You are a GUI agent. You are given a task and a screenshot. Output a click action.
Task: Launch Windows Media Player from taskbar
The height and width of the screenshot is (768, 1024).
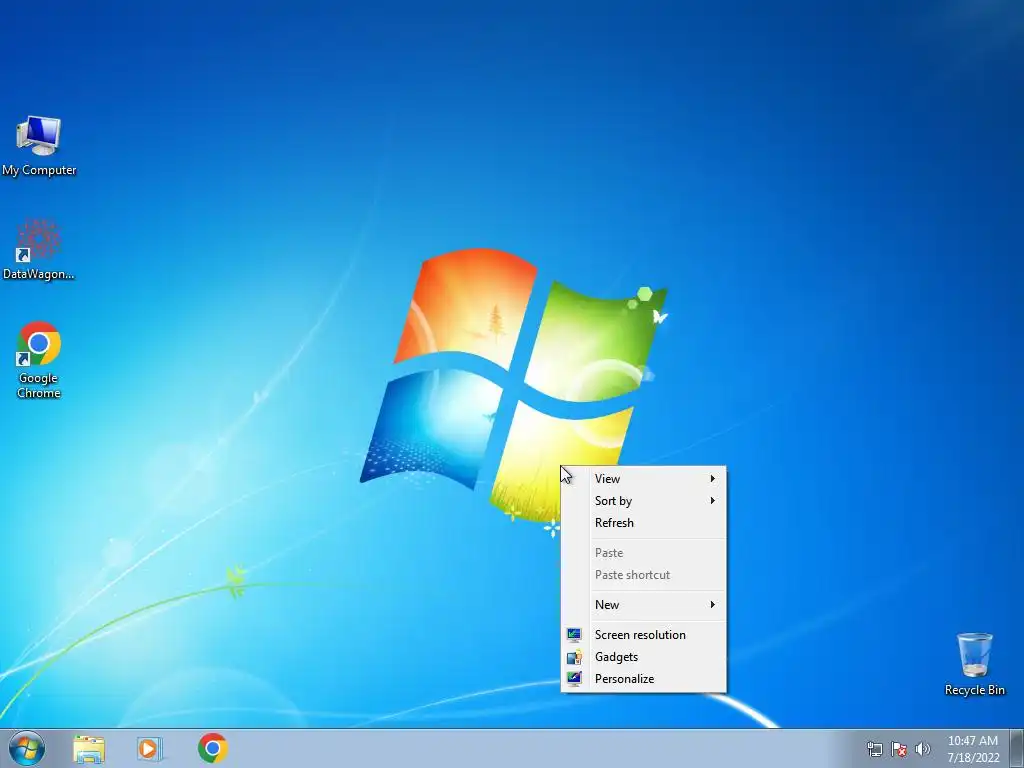150,749
